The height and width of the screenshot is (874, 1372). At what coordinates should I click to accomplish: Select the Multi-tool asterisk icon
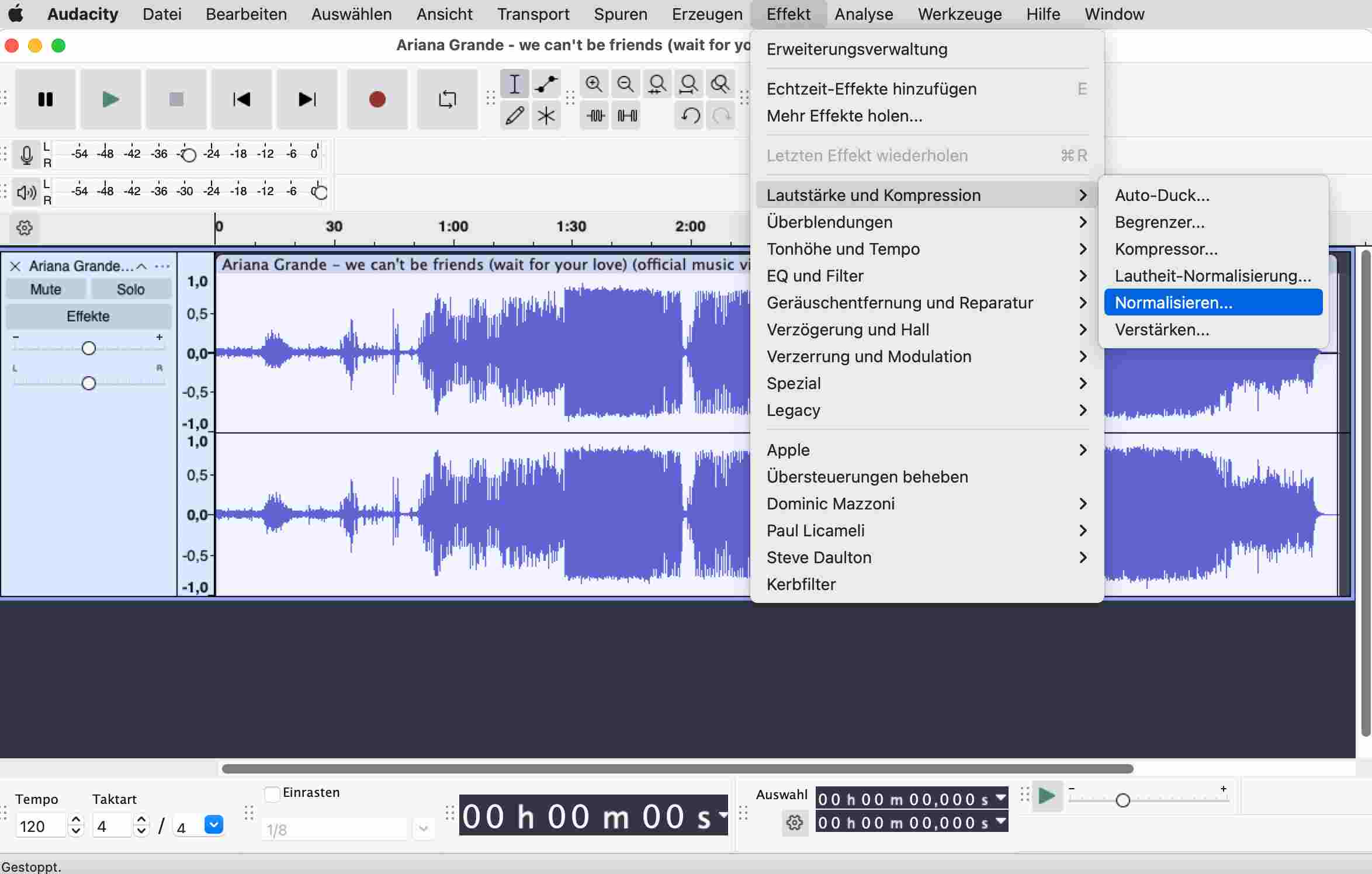pos(546,116)
